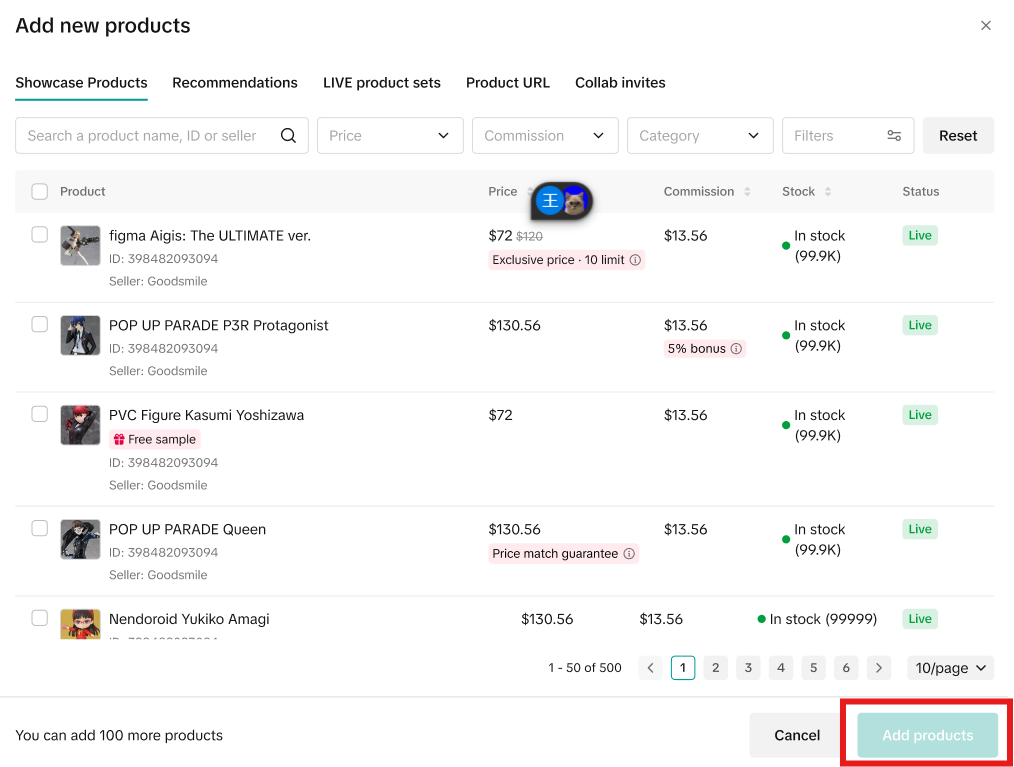This screenshot has width=1014, height=767.
Task: Click the Cancel button
Action: (x=797, y=735)
